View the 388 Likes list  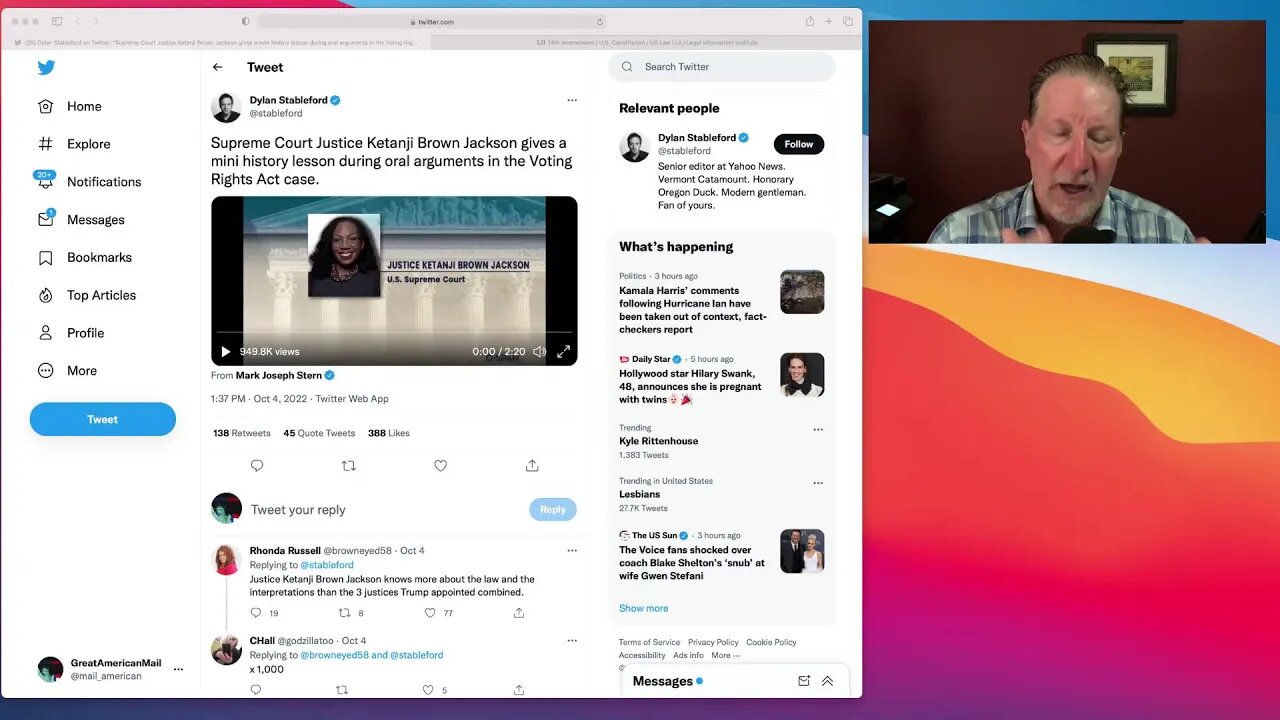click(x=389, y=433)
